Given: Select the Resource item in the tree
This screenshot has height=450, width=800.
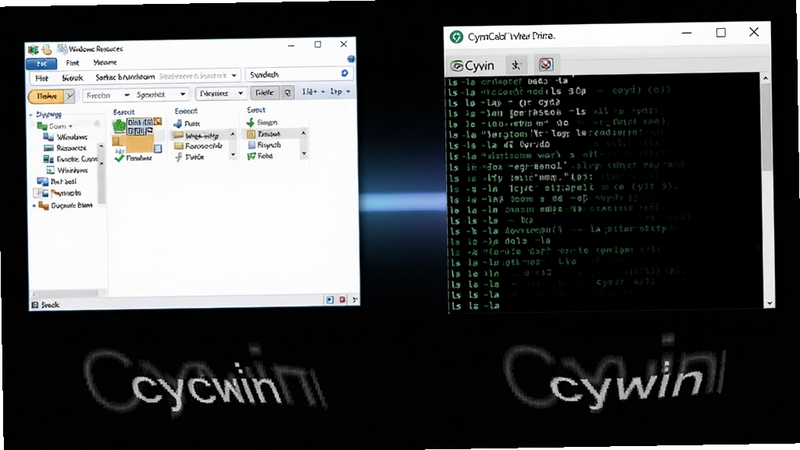Looking at the screenshot, I should click(x=65, y=148).
